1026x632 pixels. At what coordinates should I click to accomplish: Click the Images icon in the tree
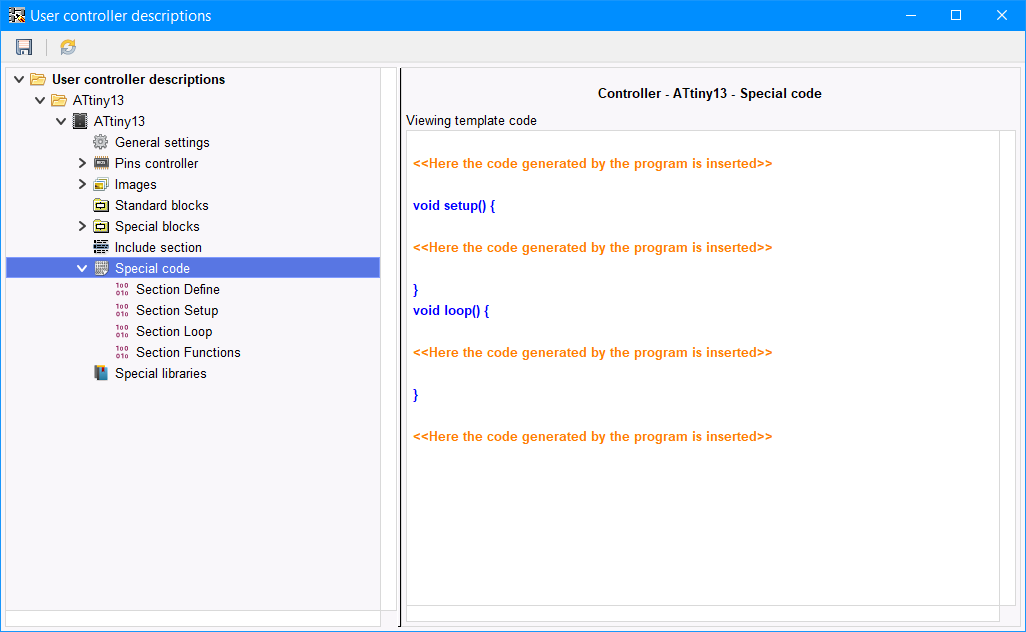pyautogui.click(x=101, y=184)
